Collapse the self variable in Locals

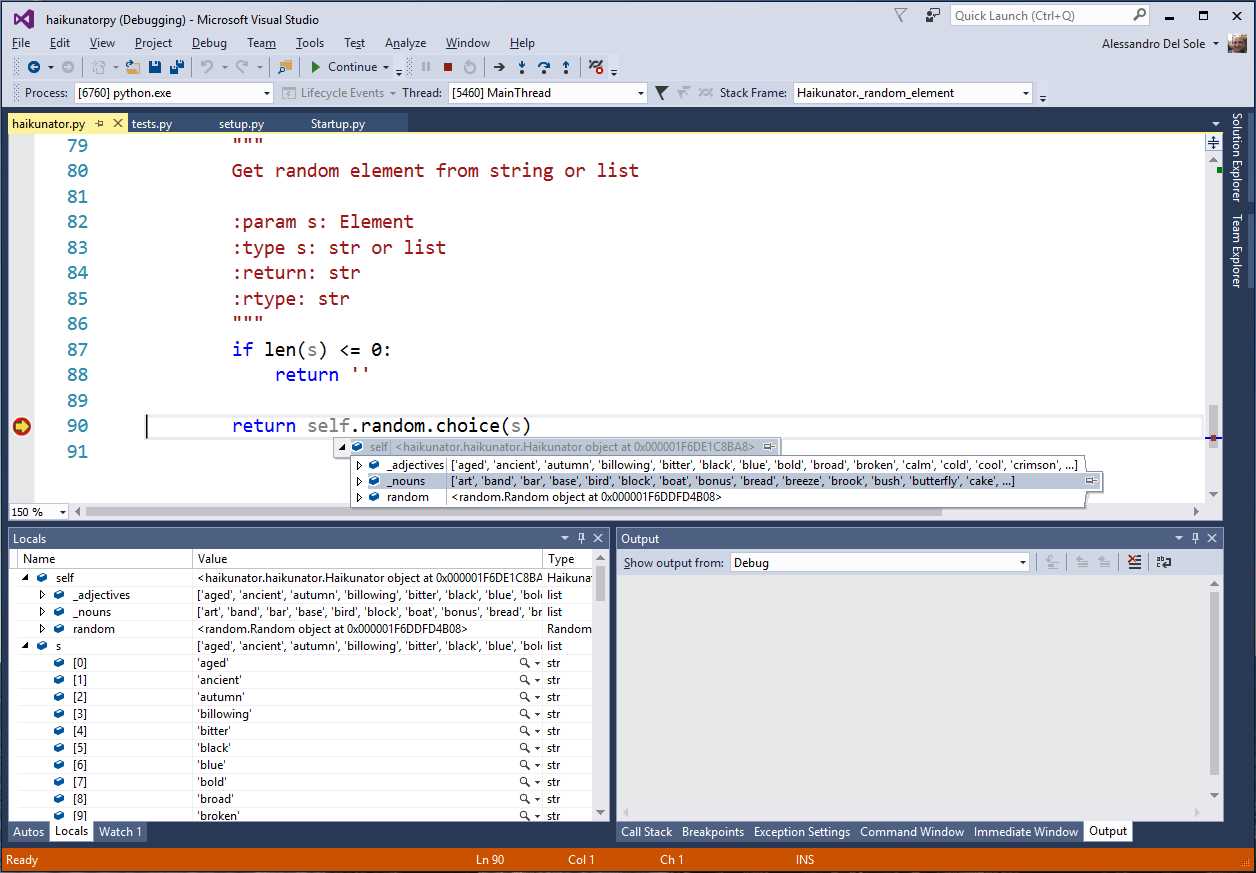point(24,577)
